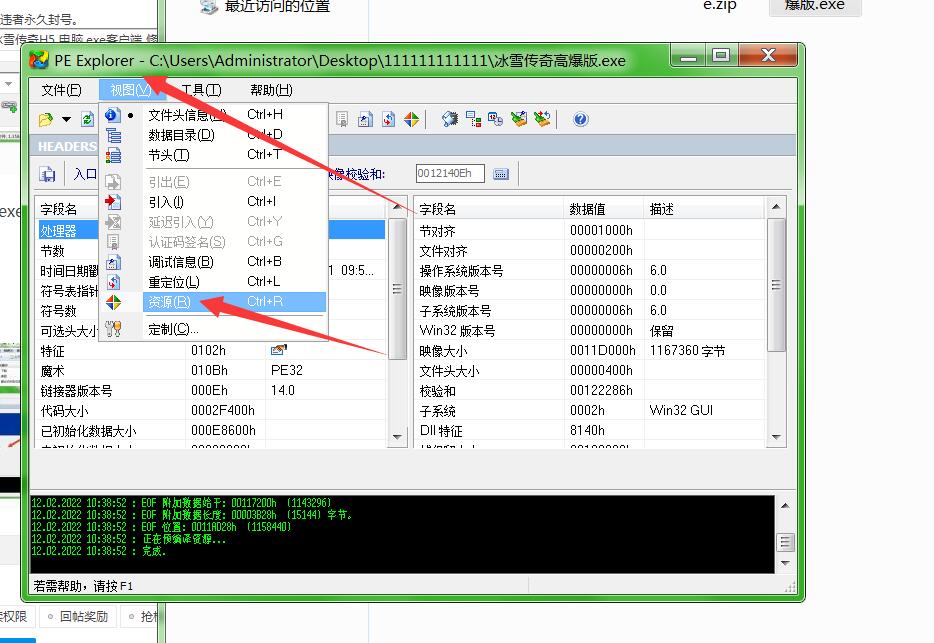Click the open file folder toolbar icon
This screenshot has width=934, height=643.
45,120
